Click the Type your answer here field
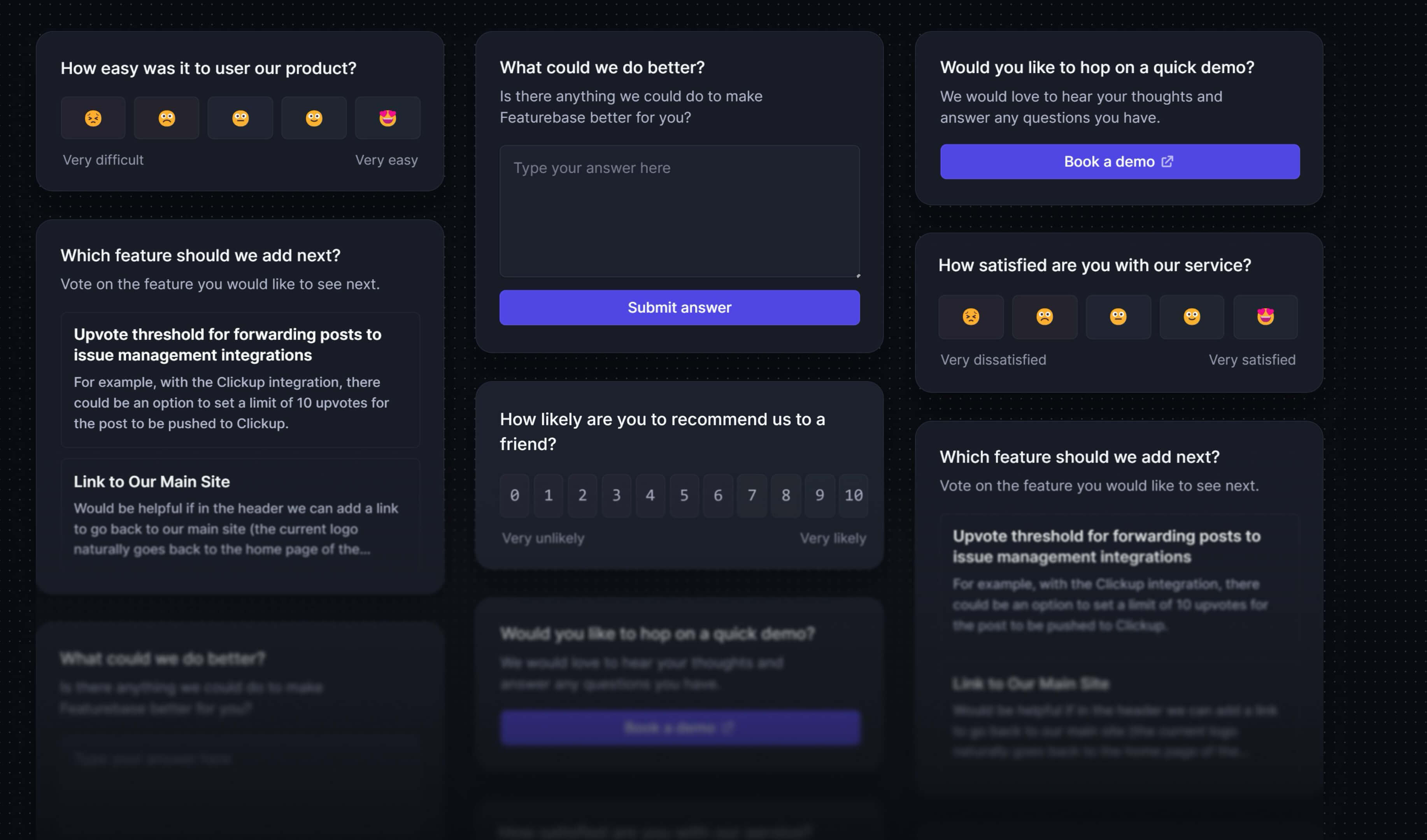Image resolution: width=1427 pixels, height=840 pixels. pos(679,210)
